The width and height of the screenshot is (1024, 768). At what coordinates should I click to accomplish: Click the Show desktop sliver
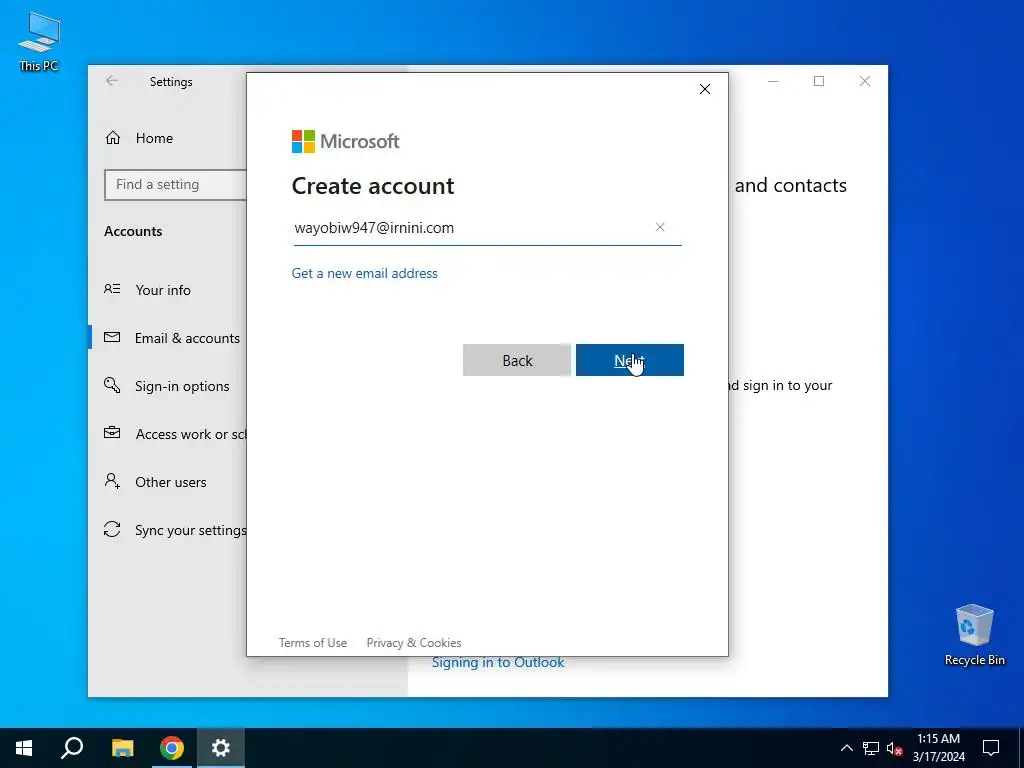1021,748
